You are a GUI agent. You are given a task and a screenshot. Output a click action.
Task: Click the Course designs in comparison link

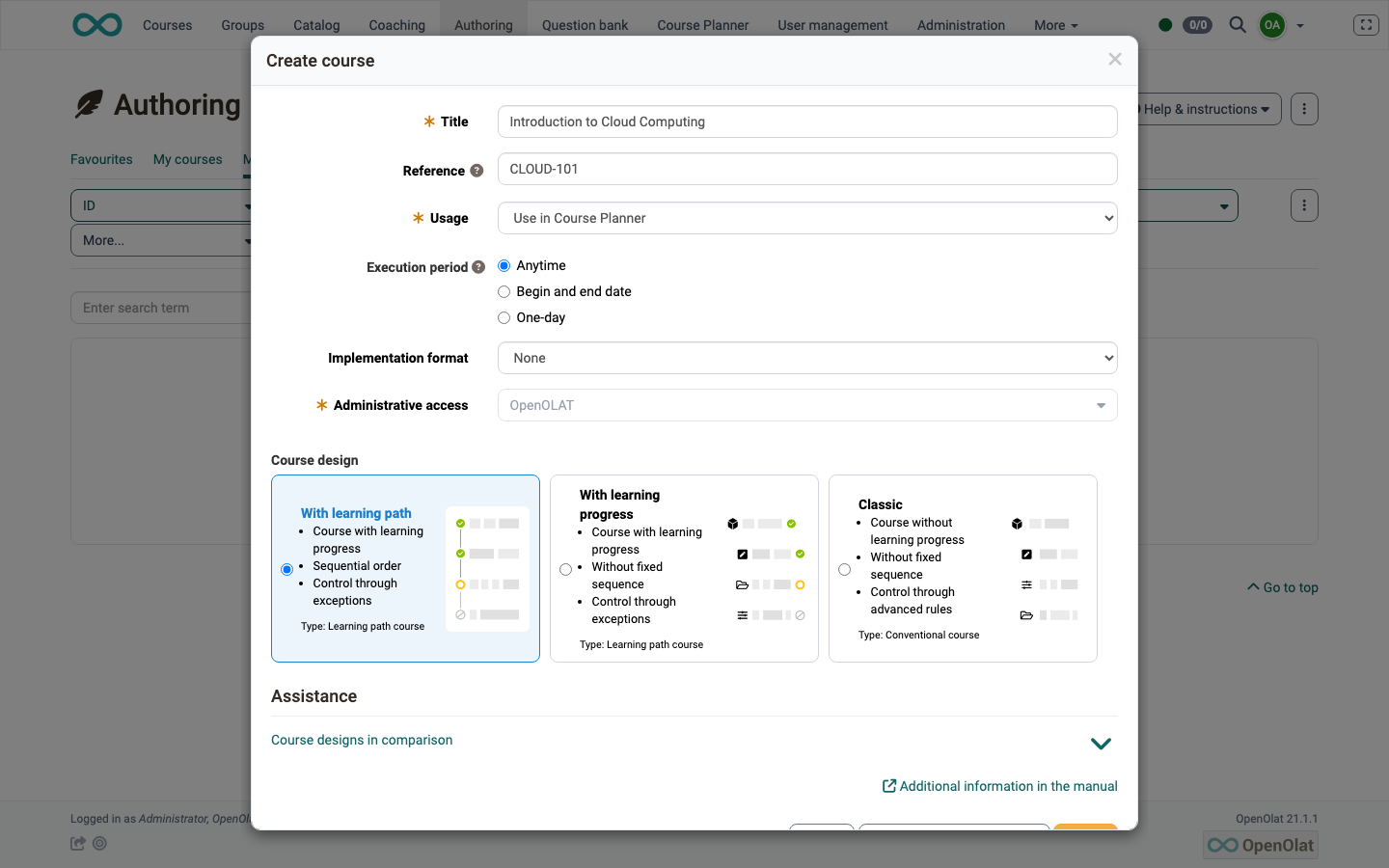pyautogui.click(x=362, y=740)
